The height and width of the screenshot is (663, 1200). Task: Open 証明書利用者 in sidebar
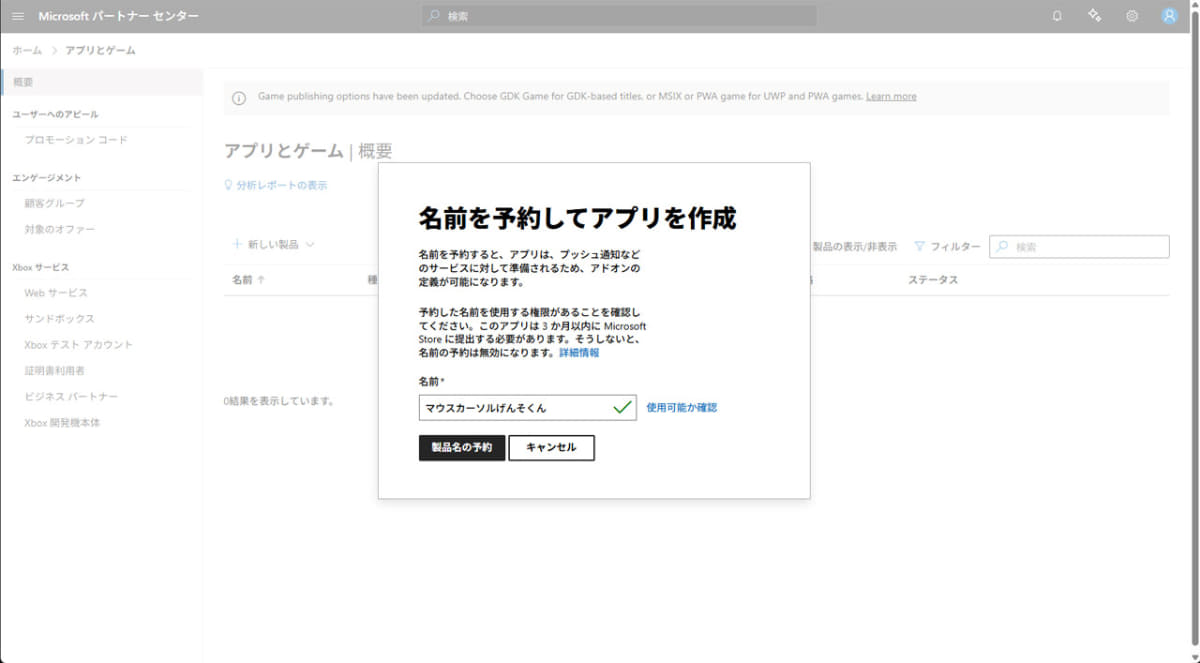(54, 370)
